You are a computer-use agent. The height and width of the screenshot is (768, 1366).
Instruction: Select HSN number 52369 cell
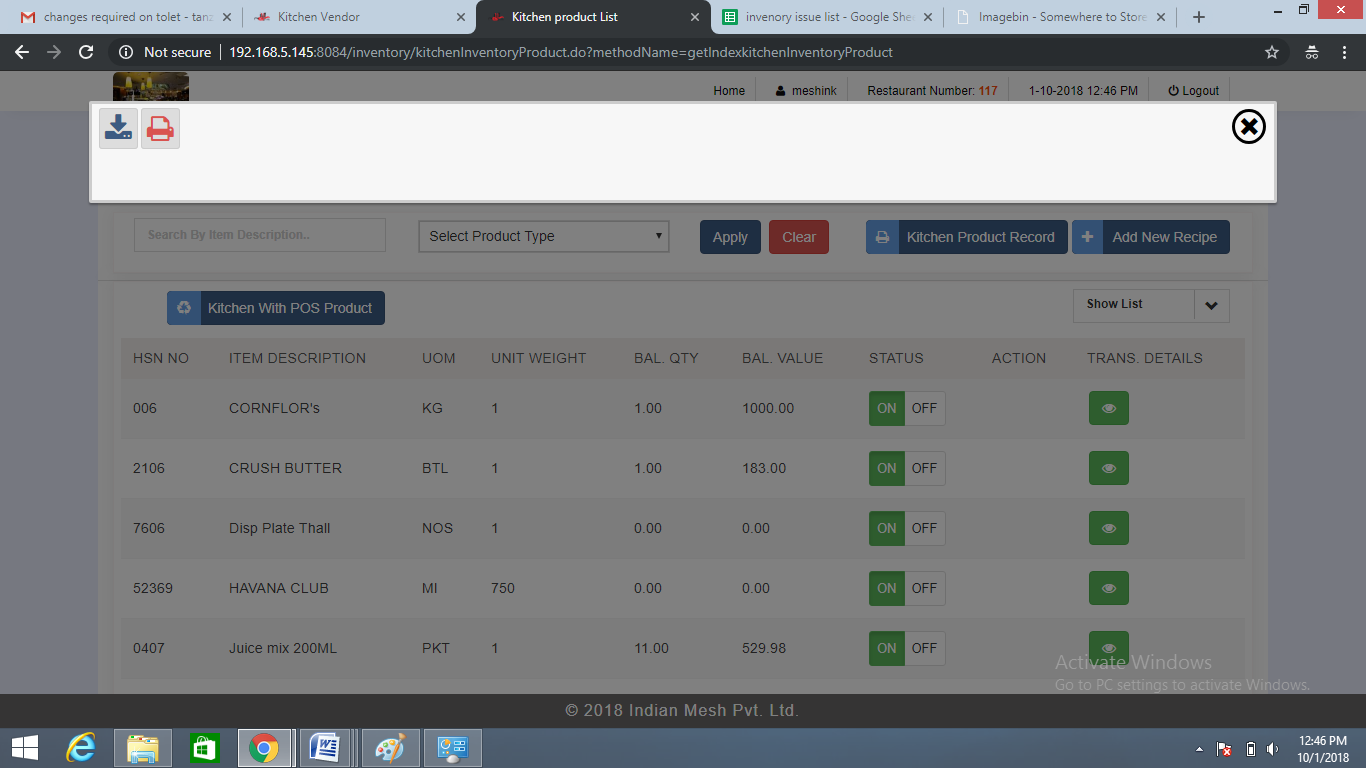(x=153, y=588)
